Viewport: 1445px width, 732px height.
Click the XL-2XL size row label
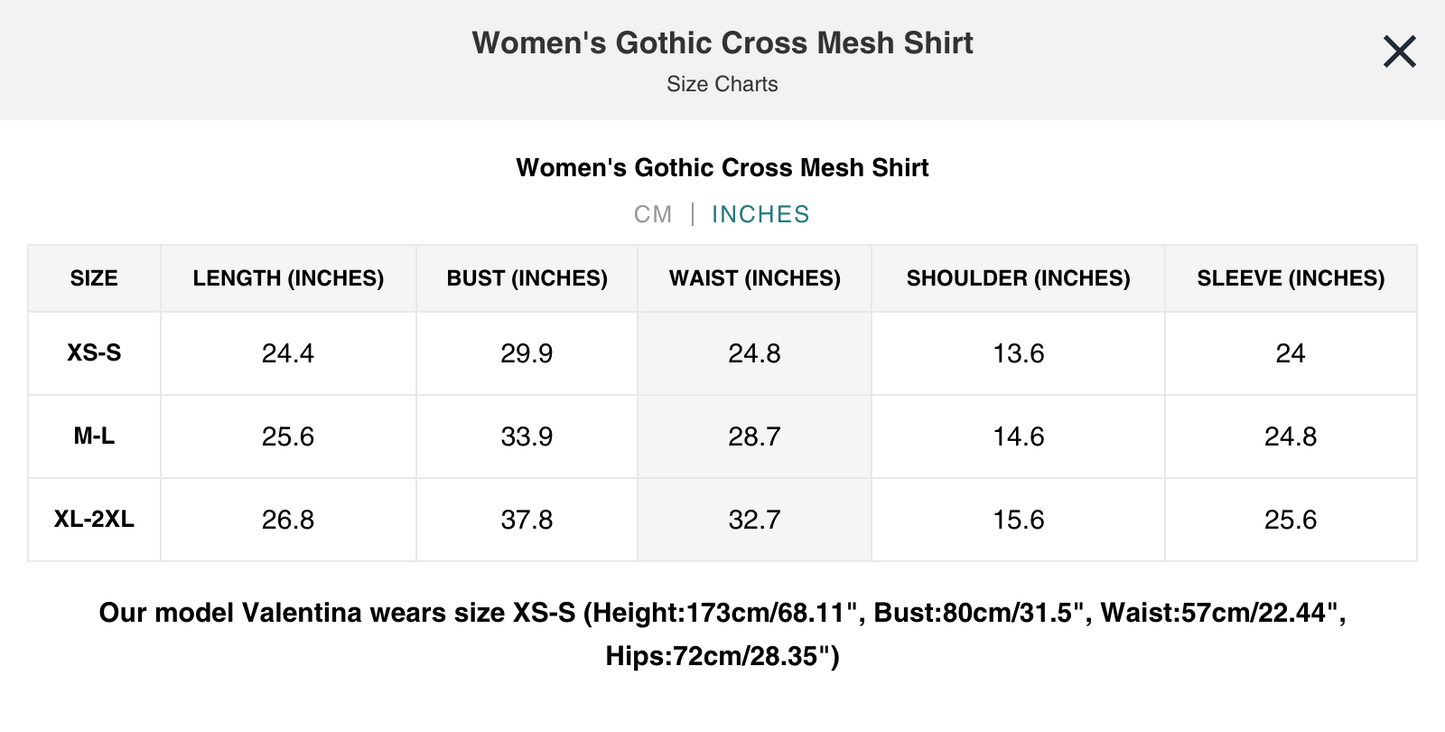[93, 518]
